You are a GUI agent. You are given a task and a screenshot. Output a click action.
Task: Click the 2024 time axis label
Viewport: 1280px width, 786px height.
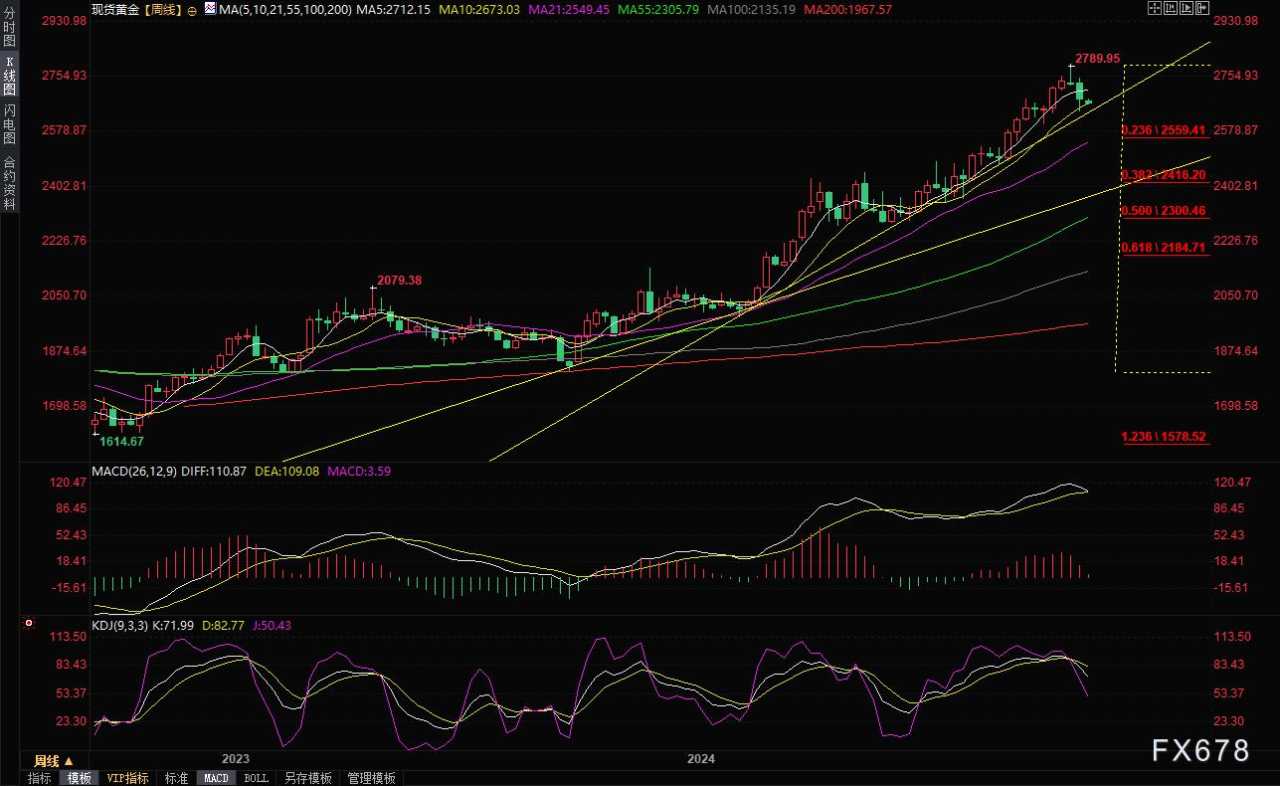coord(701,759)
